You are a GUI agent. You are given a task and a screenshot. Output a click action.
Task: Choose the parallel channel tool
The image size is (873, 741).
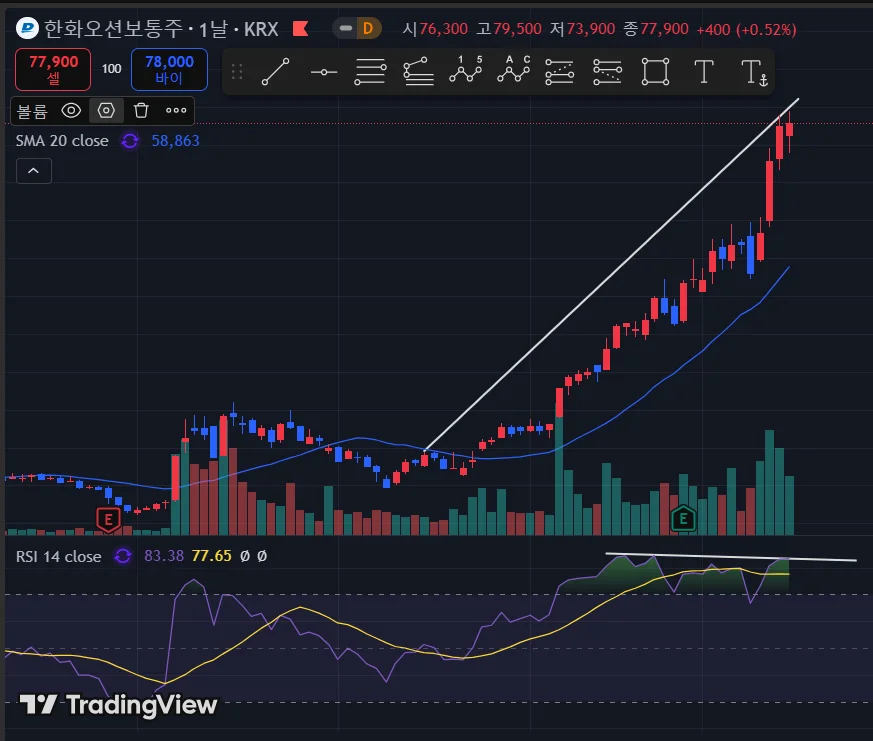560,72
